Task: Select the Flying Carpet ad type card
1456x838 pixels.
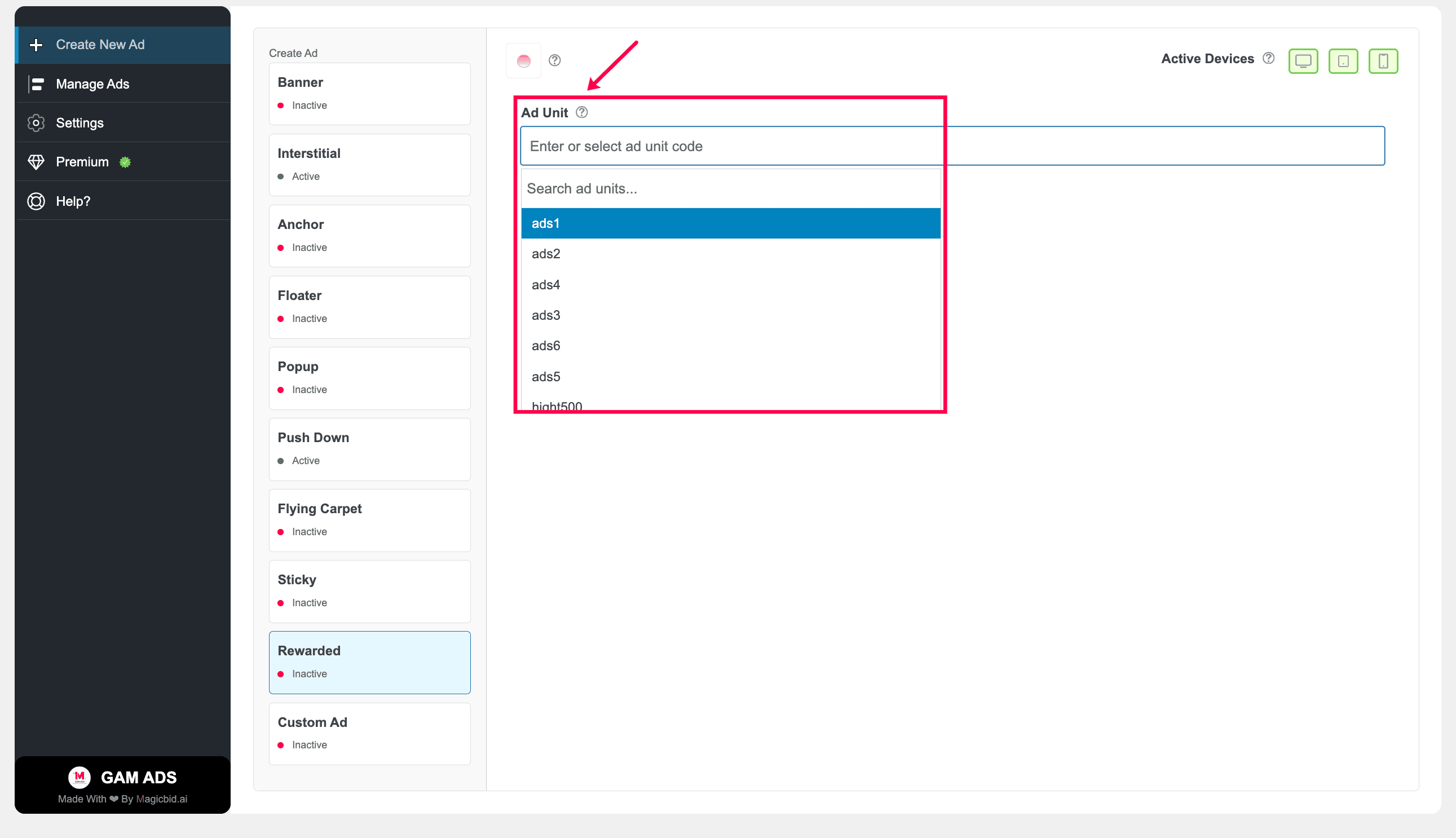Action: [369, 521]
